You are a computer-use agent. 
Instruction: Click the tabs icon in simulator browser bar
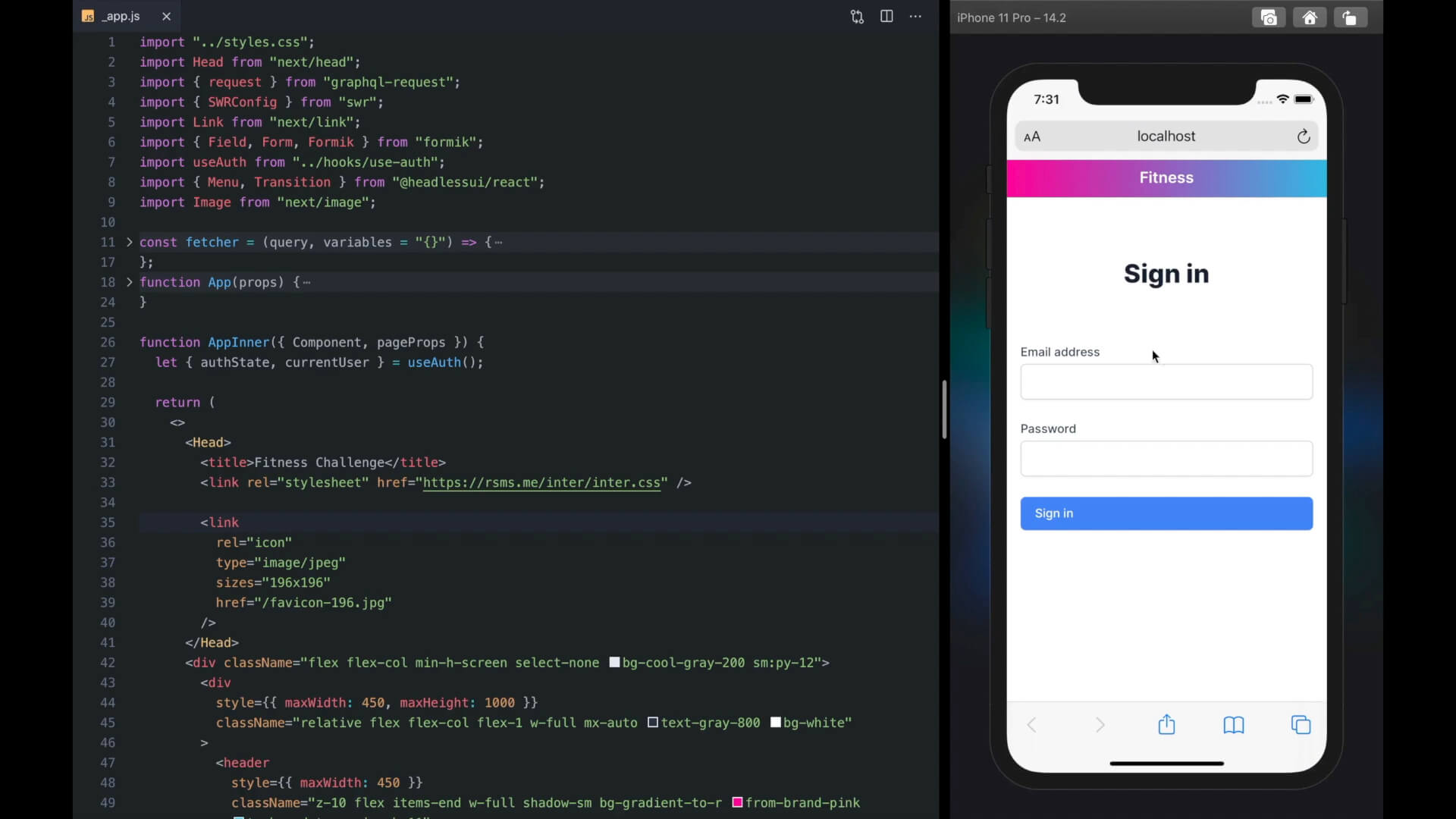click(1301, 724)
